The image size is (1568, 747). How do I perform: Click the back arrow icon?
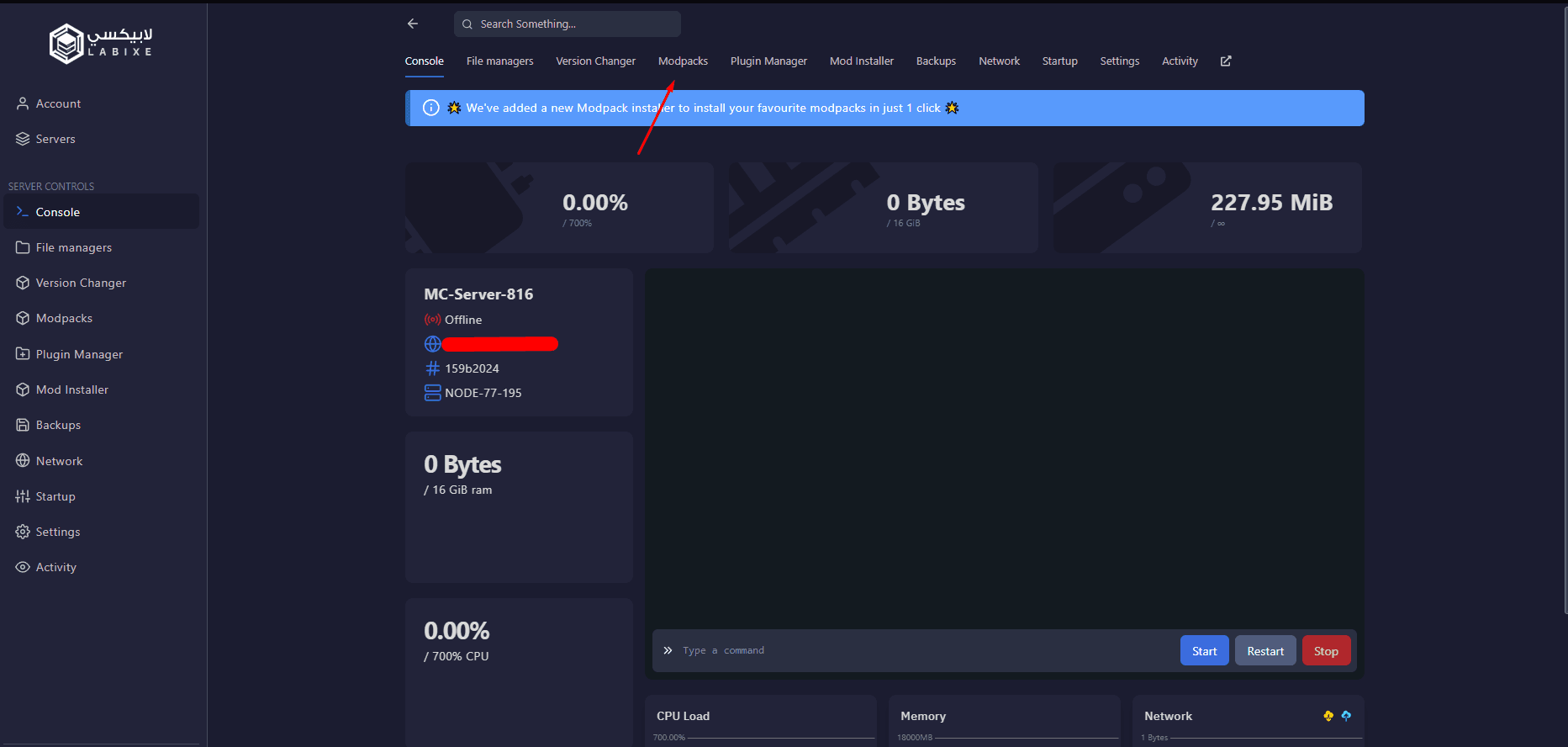(413, 24)
